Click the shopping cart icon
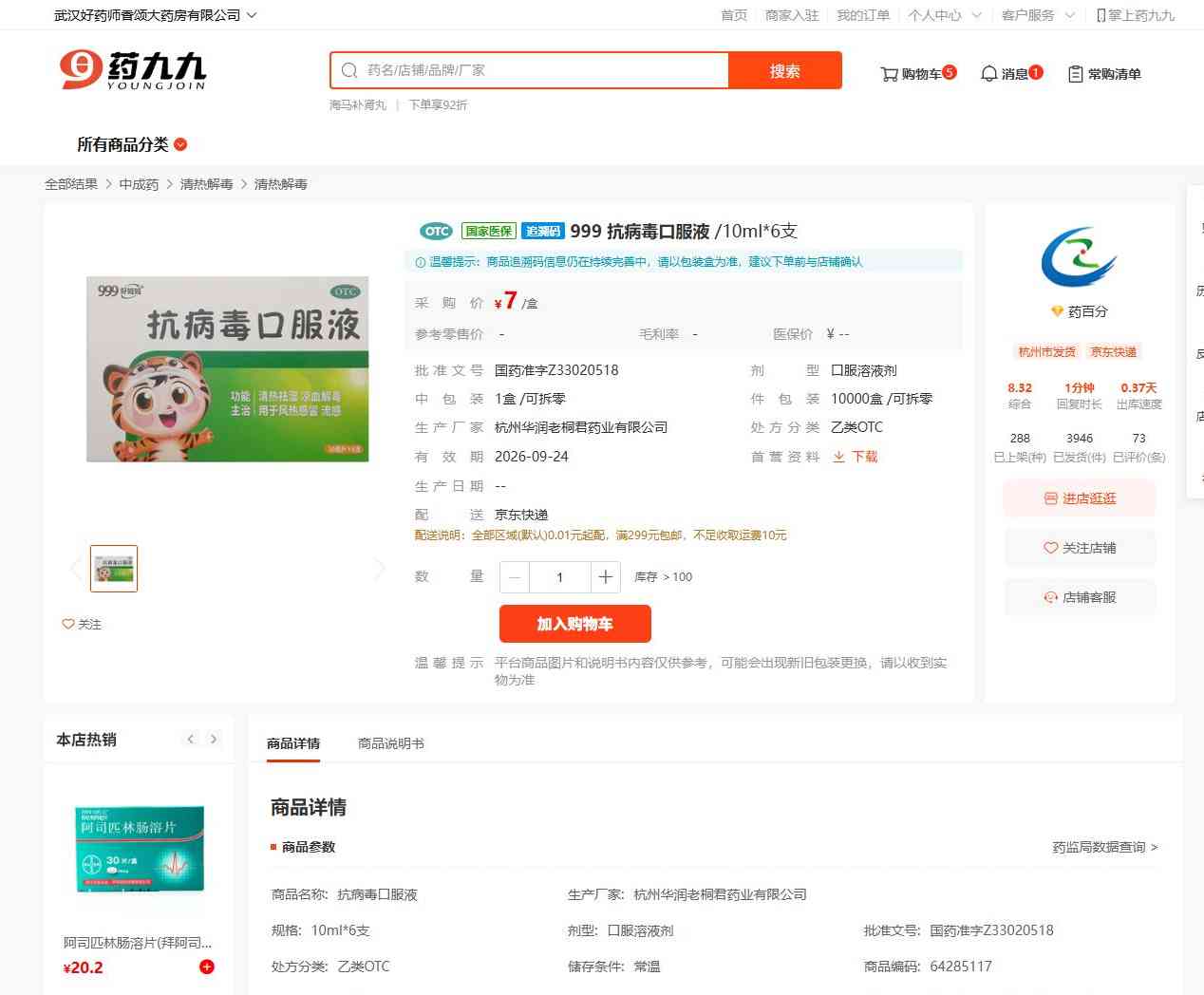 pyautogui.click(x=890, y=74)
